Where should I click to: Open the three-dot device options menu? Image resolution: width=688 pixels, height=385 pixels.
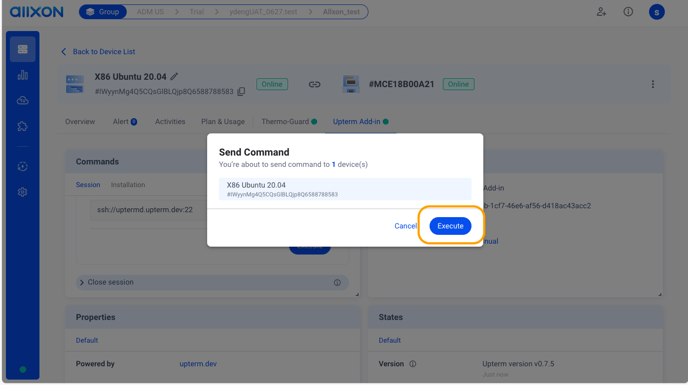(x=653, y=84)
